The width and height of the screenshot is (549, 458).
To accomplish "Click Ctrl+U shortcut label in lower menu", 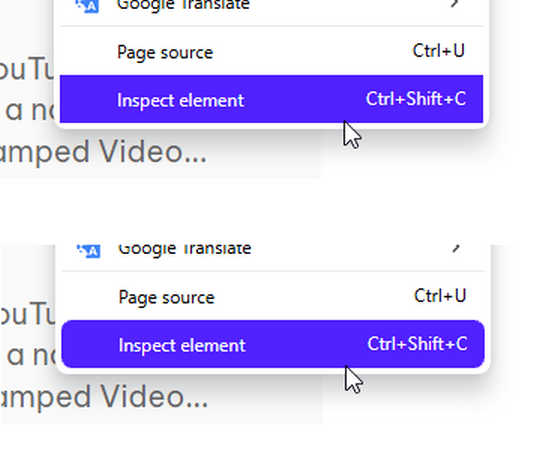I will 440,296.
